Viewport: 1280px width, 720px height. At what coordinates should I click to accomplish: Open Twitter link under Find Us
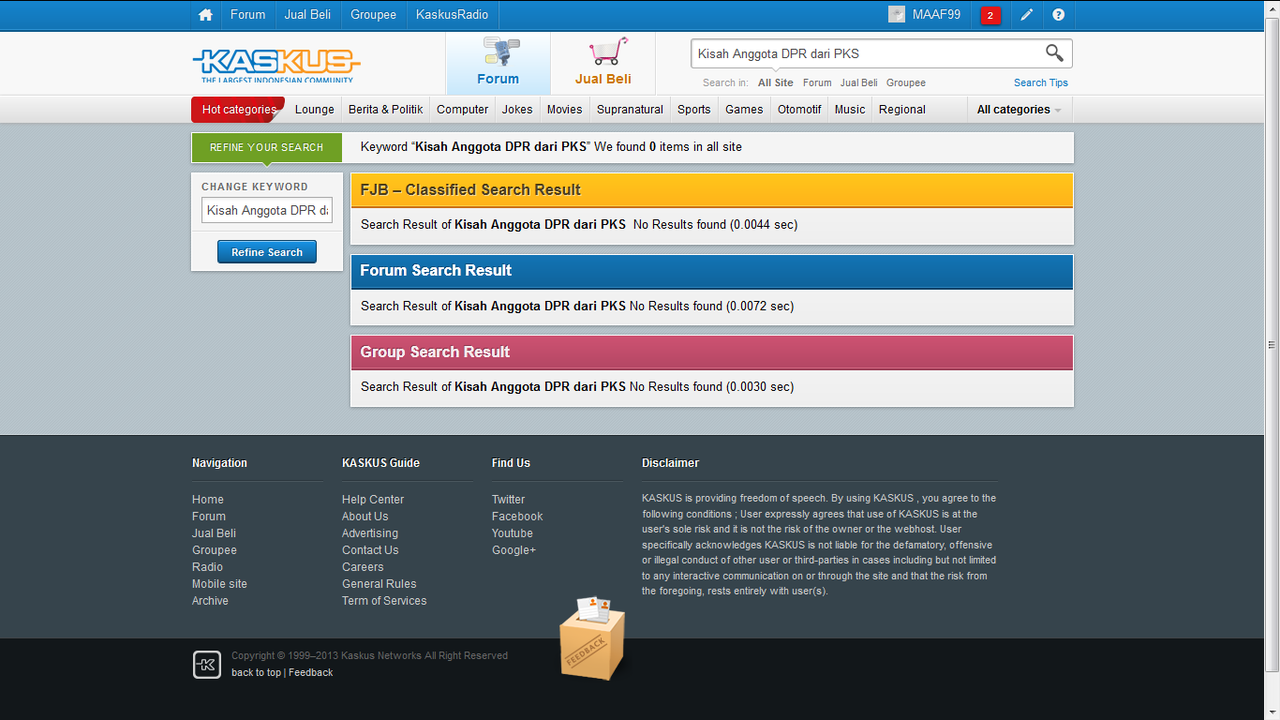(508, 500)
